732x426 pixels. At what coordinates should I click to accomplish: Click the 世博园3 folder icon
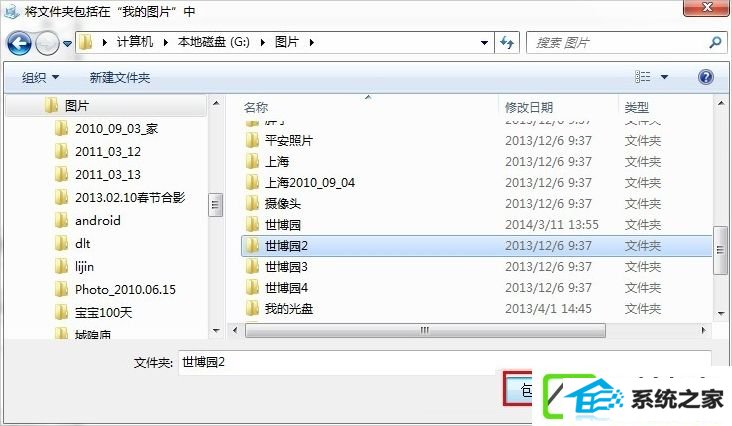pos(252,267)
